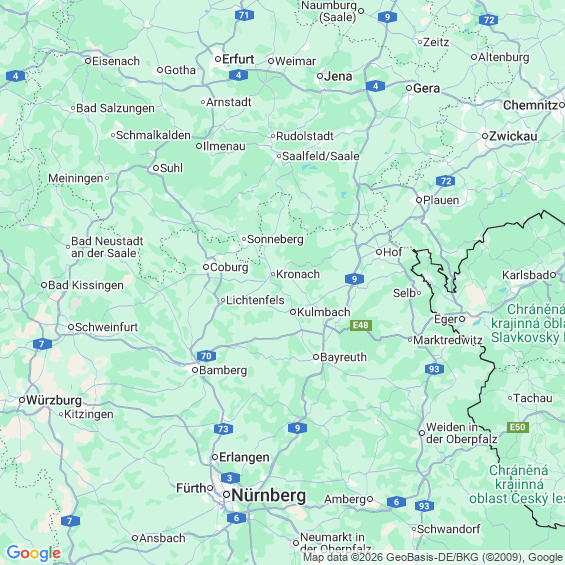Click the A3 shield near Nürnberg
This screenshot has height=565, width=565.
pyautogui.click(x=230, y=478)
